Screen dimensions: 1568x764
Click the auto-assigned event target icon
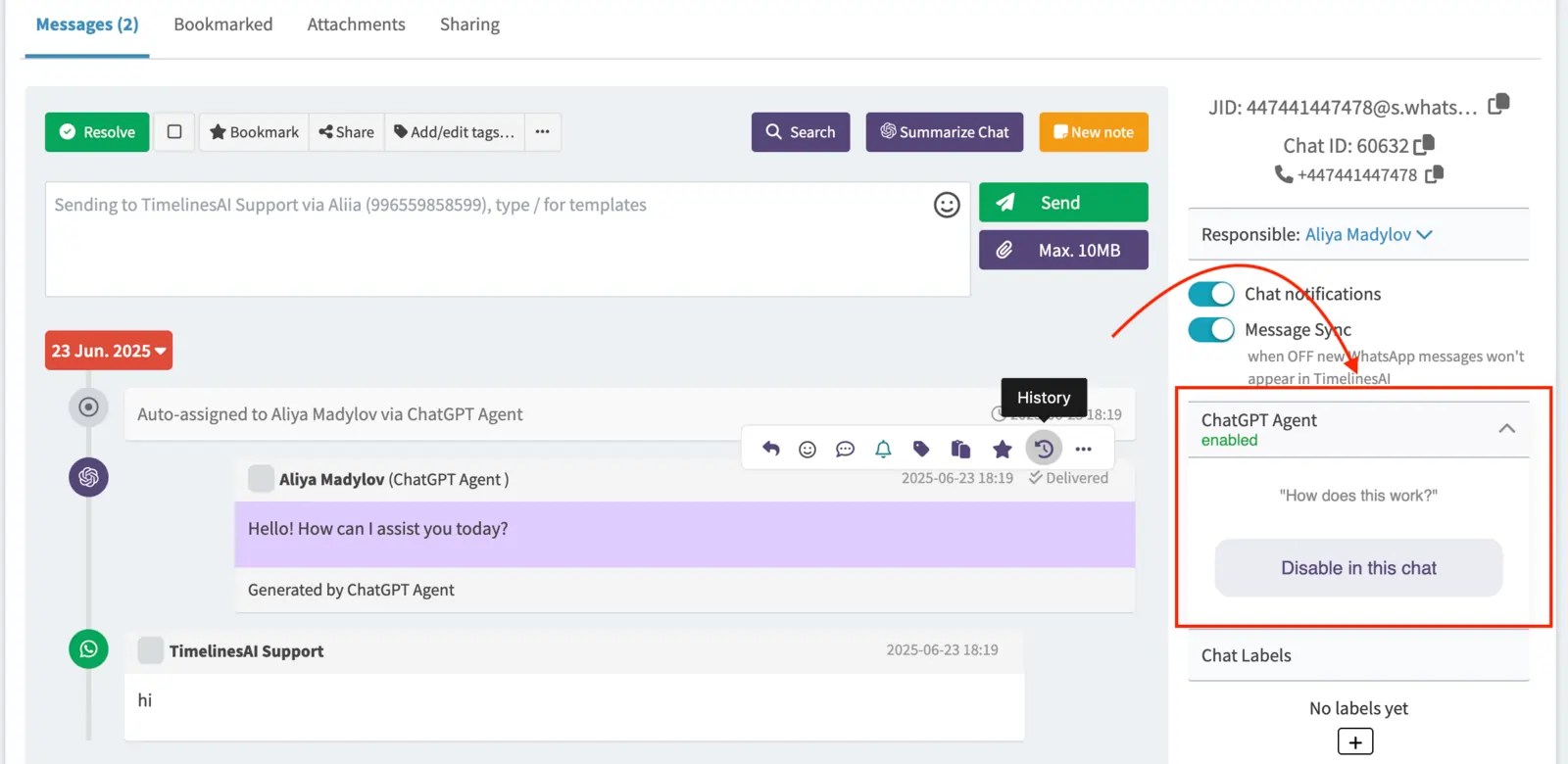88,406
